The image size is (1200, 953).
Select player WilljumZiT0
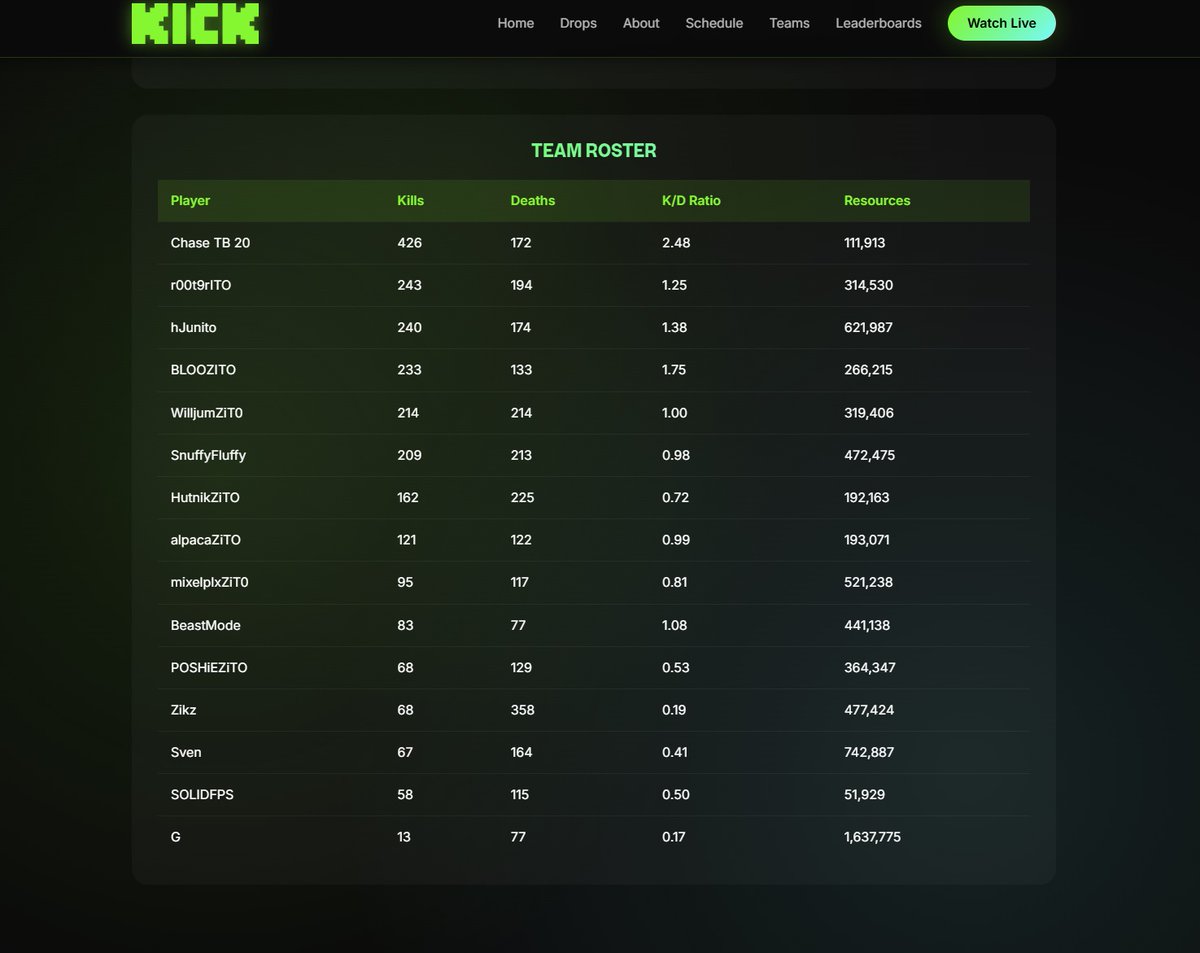pyautogui.click(x=207, y=413)
